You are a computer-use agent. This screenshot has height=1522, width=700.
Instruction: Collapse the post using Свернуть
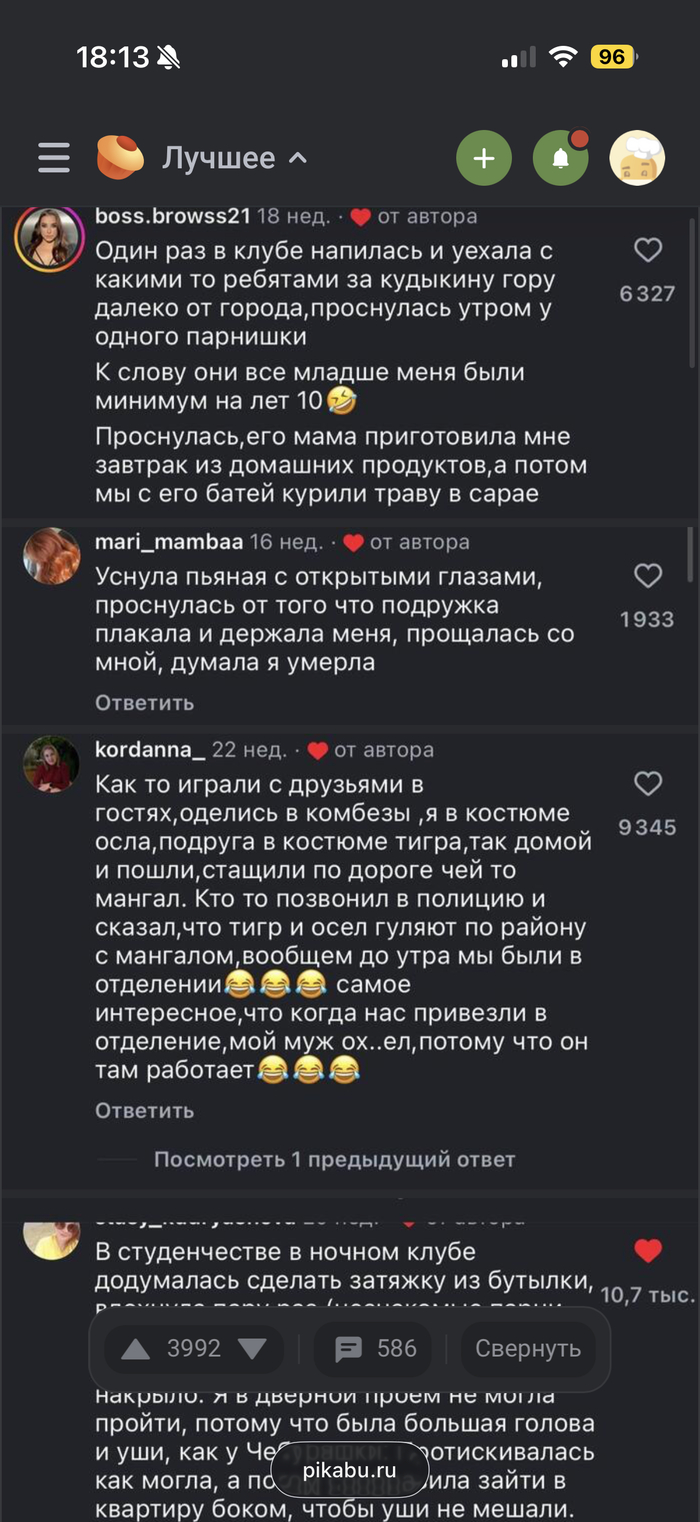pyautogui.click(x=529, y=1350)
